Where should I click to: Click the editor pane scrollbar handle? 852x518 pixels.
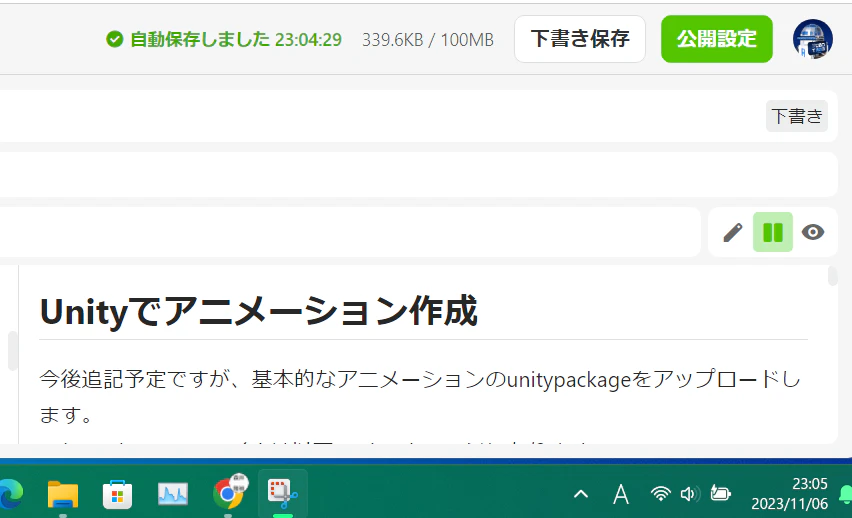[x=12, y=351]
